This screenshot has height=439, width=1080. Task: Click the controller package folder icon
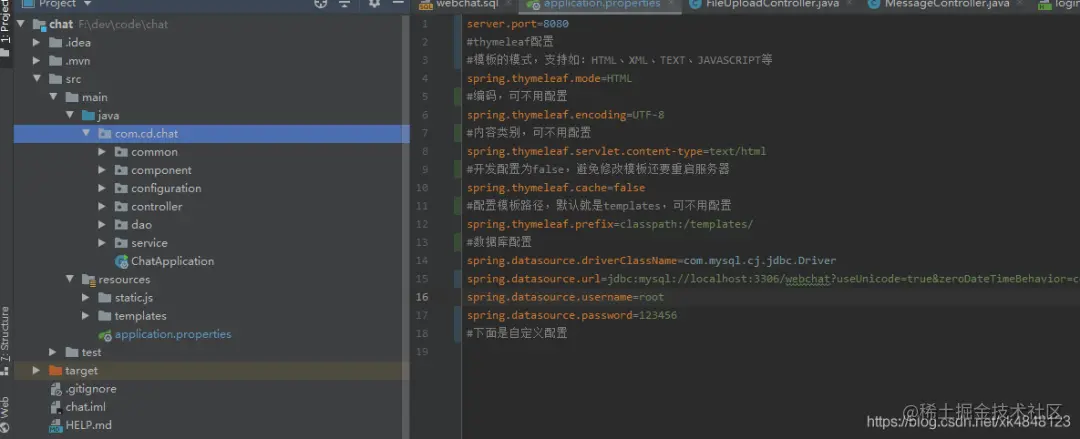click(121, 207)
